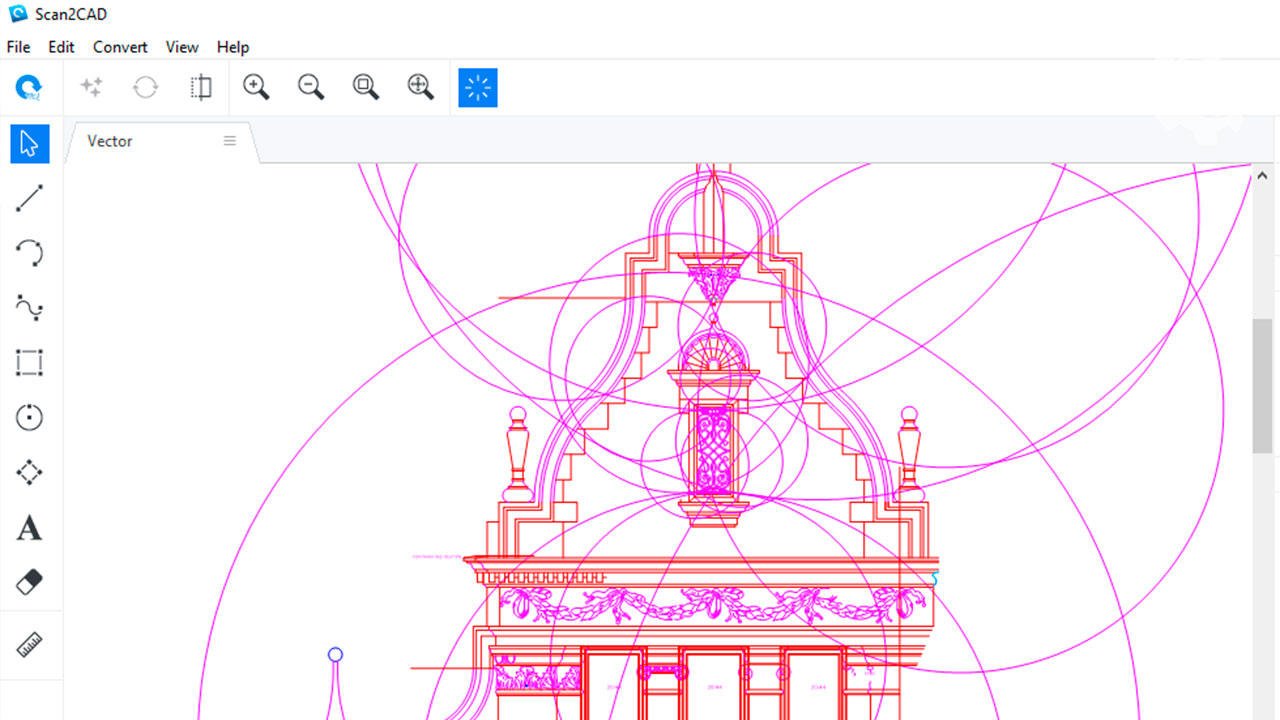Click the Zoom to Window icon
The height and width of the screenshot is (720, 1280).
point(366,88)
